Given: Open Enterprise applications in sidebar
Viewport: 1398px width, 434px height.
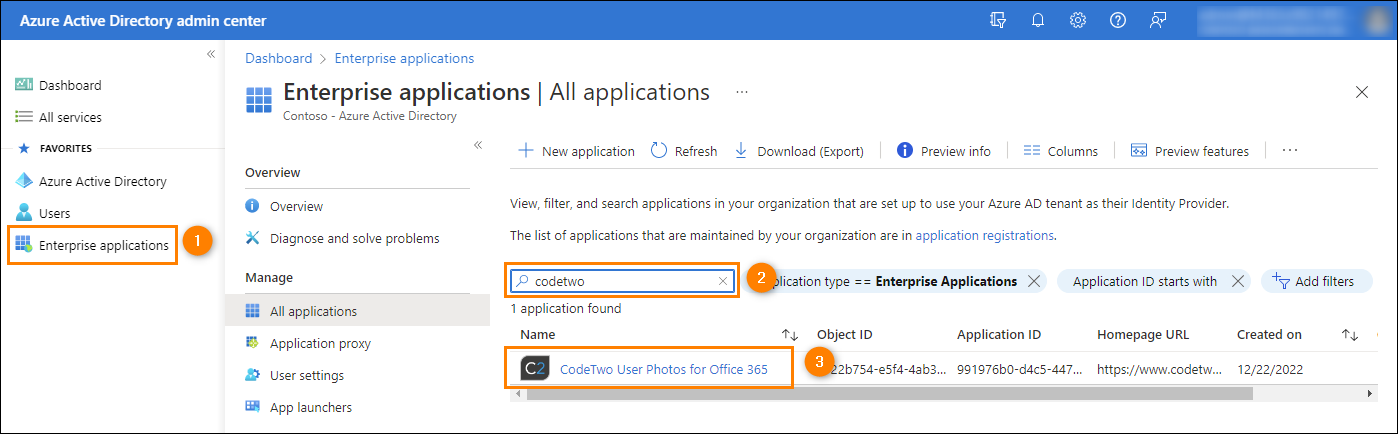Looking at the screenshot, I should [x=92, y=245].
